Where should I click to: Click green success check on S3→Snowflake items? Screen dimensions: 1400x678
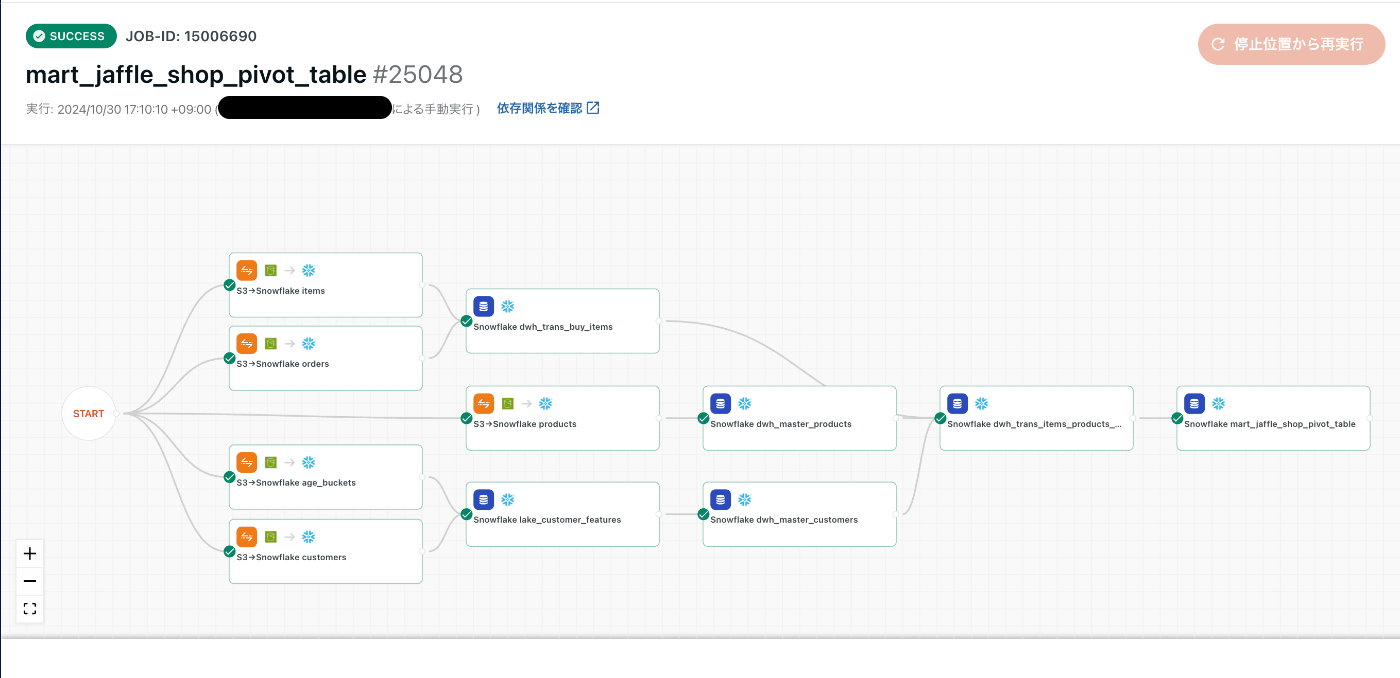(x=229, y=285)
